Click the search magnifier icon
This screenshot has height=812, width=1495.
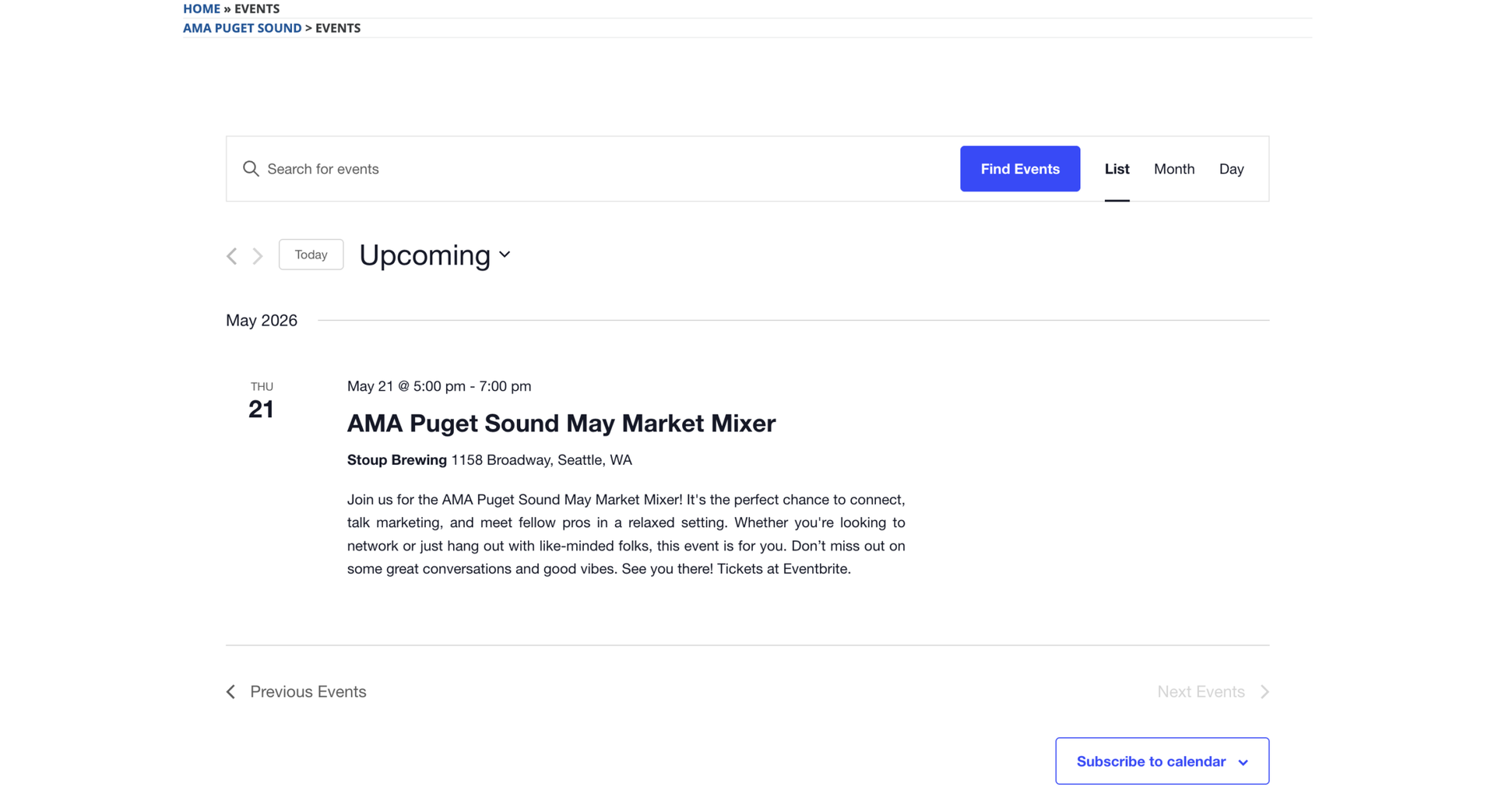pyautogui.click(x=250, y=169)
